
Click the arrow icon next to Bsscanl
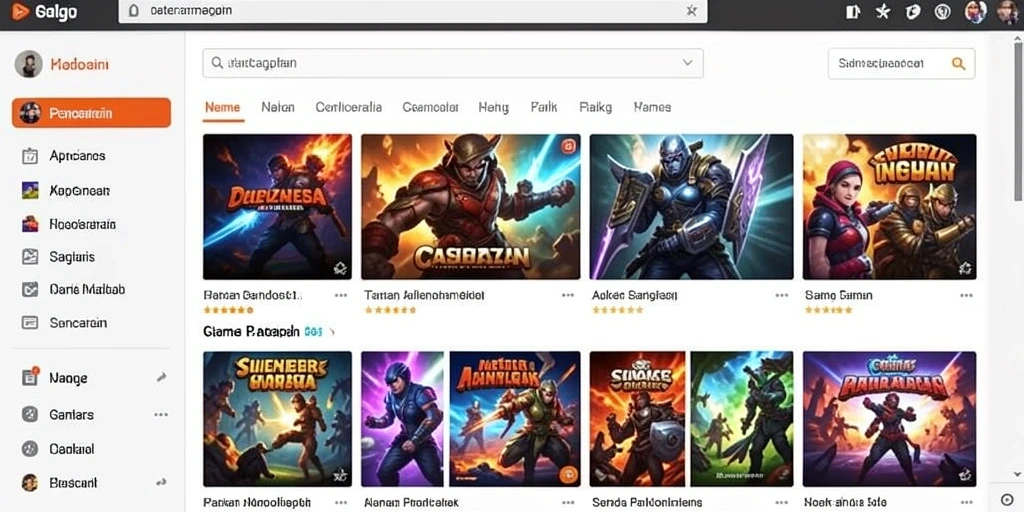(161, 483)
